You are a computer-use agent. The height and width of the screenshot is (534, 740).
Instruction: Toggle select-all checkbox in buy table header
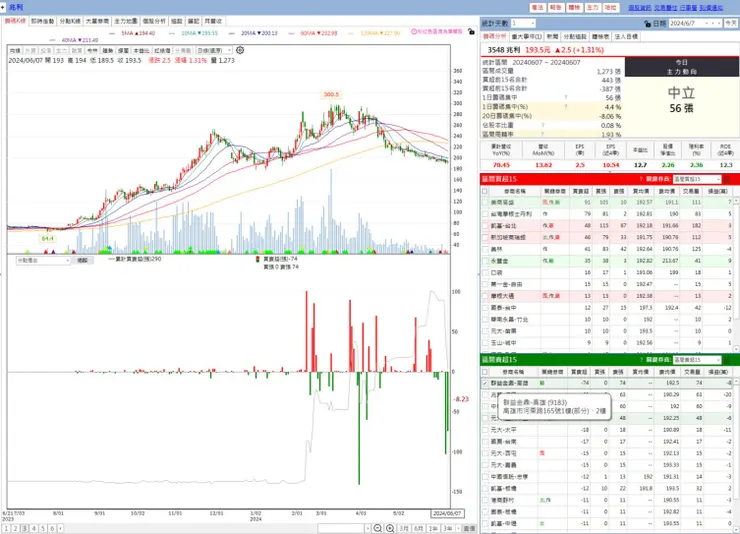pyautogui.click(x=485, y=191)
